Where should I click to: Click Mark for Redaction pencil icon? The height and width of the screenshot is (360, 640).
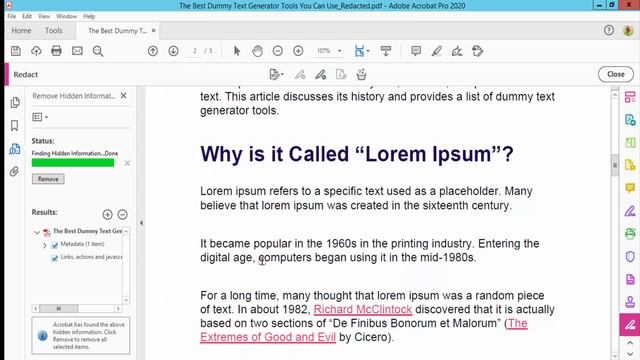300,75
